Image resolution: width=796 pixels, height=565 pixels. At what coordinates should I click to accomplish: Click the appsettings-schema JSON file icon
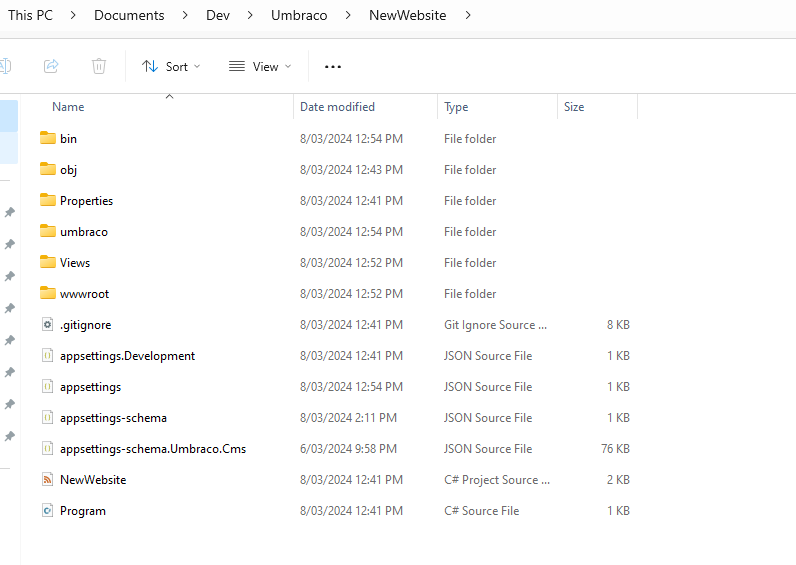(x=47, y=417)
